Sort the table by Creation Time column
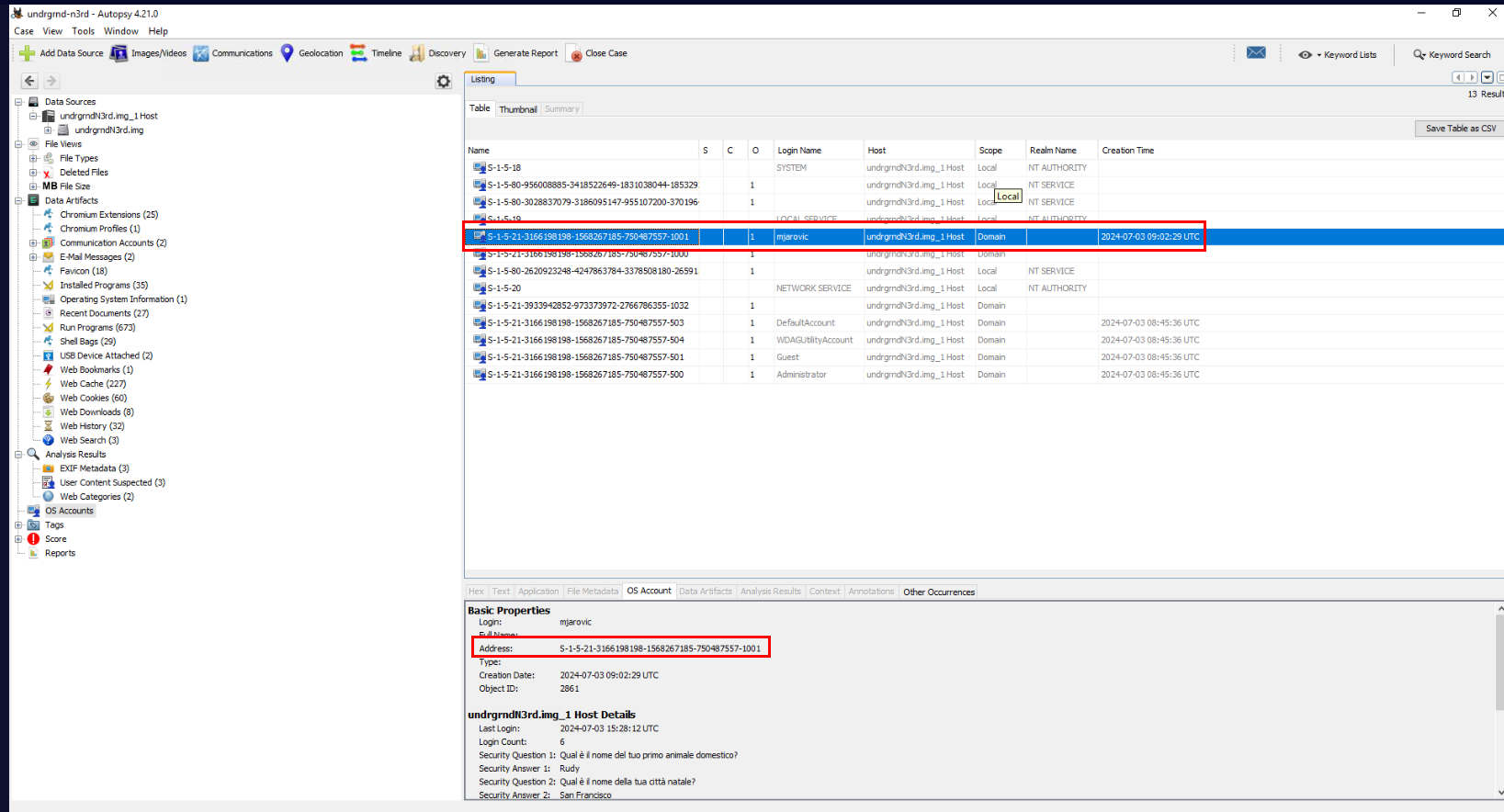The width and height of the screenshot is (1504, 812). point(1300,151)
